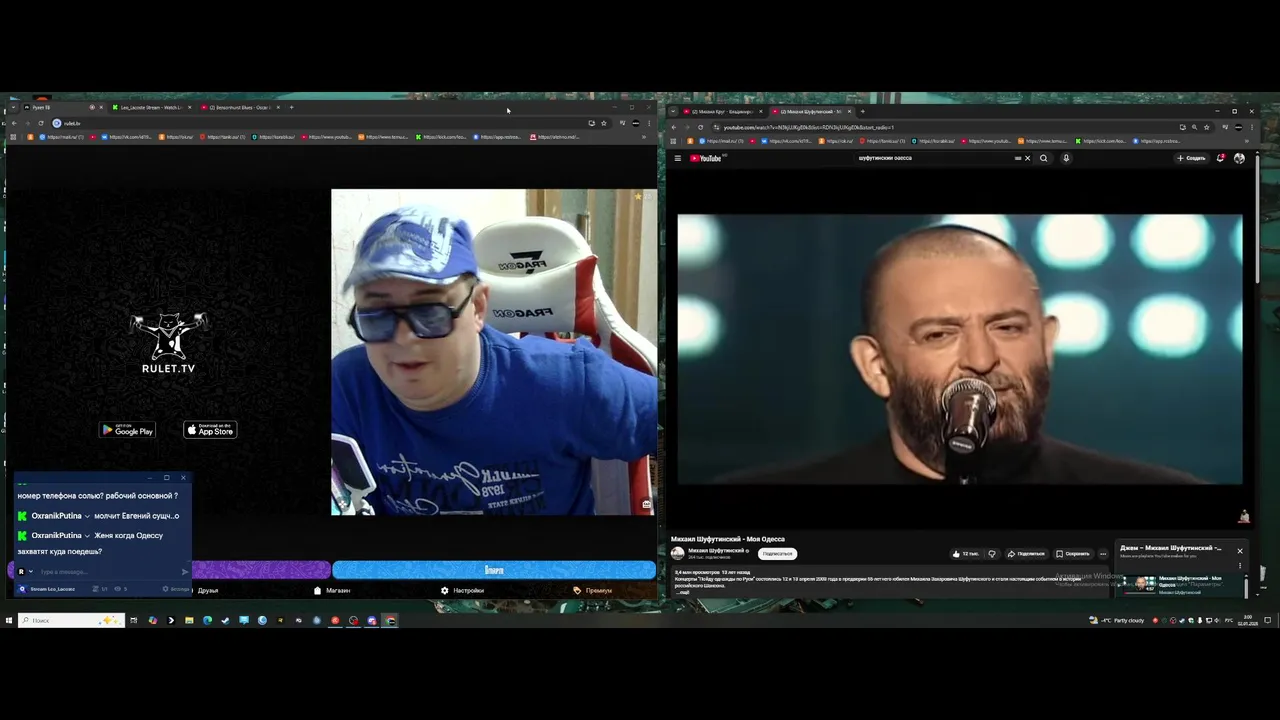Open taskbar clock and date
Image resolution: width=1280 pixels, height=720 pixels.
tap(1248, 620)
